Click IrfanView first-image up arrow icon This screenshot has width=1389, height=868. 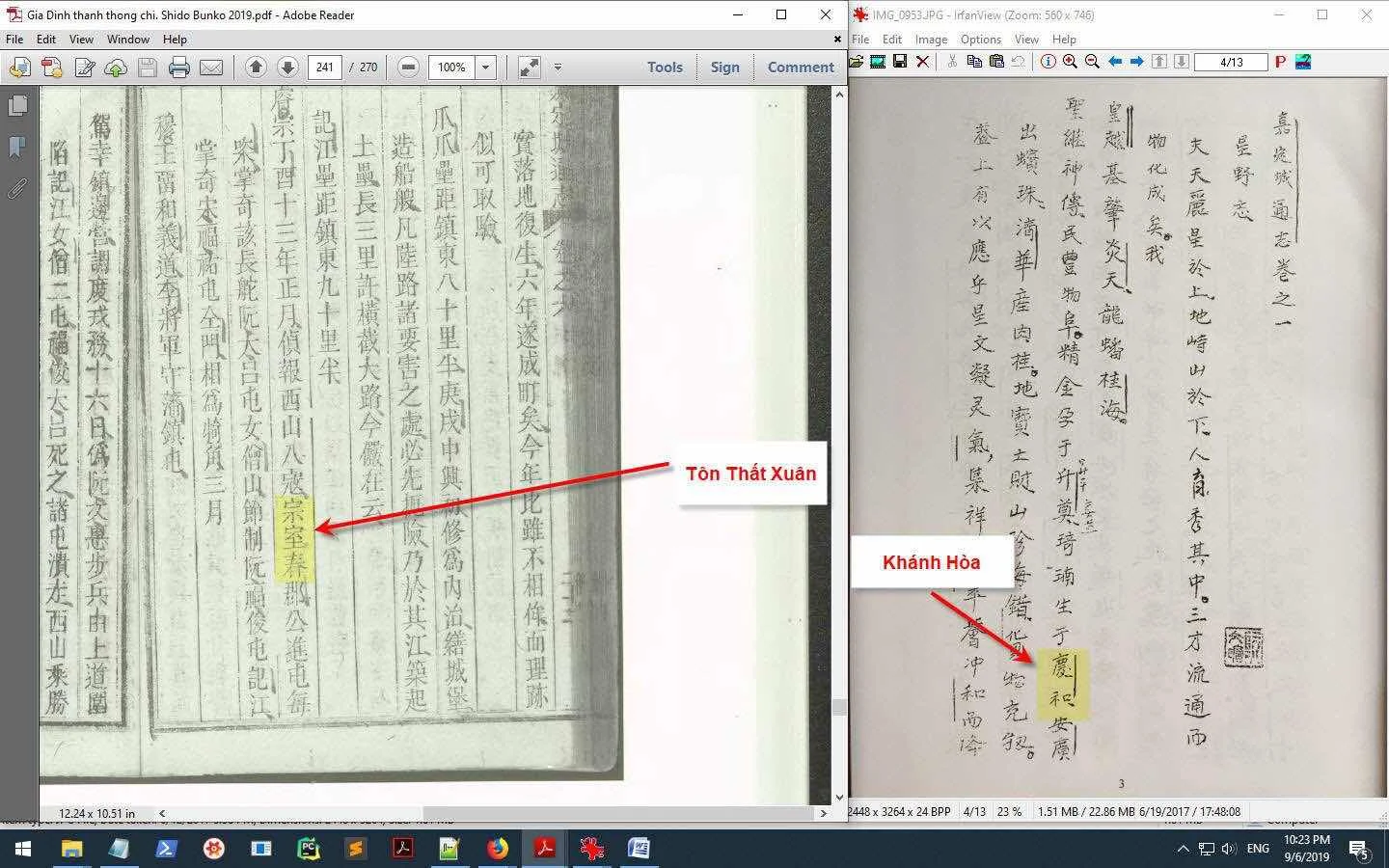[1159, 62]
